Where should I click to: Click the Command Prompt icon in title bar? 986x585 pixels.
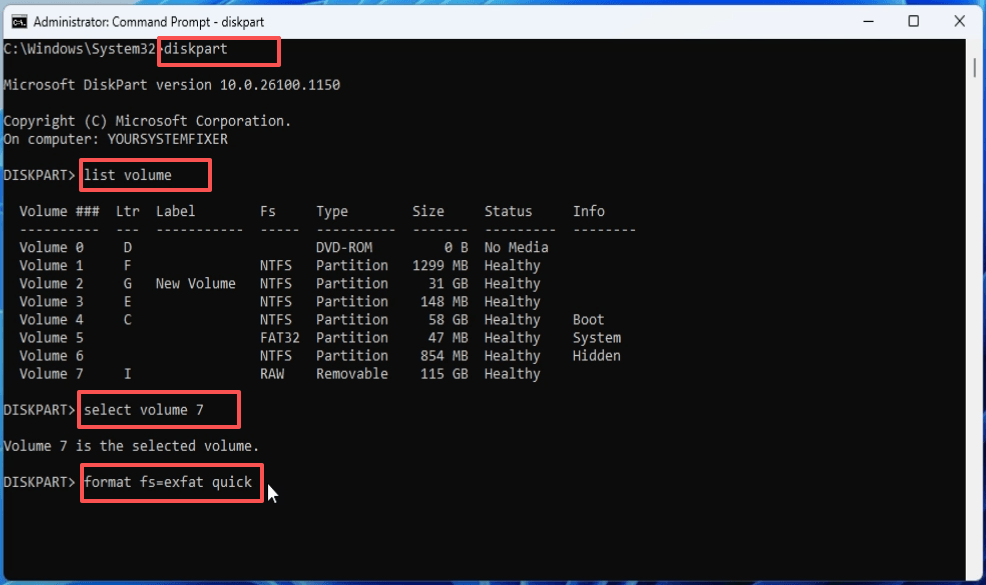click(x=19, y=22)
